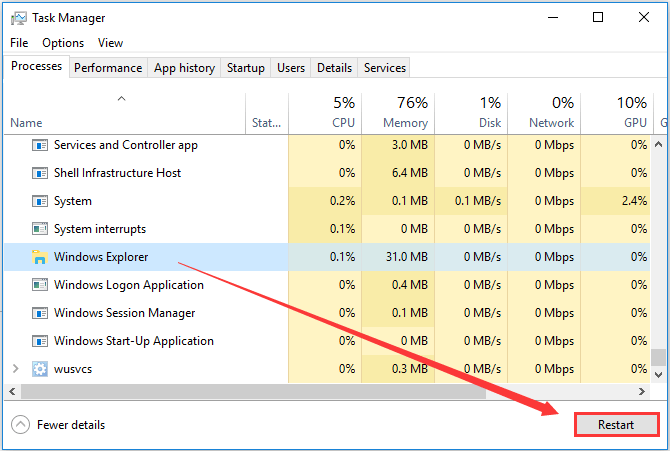Select the Windows Start-Up Application name

[x=134, y=341]
